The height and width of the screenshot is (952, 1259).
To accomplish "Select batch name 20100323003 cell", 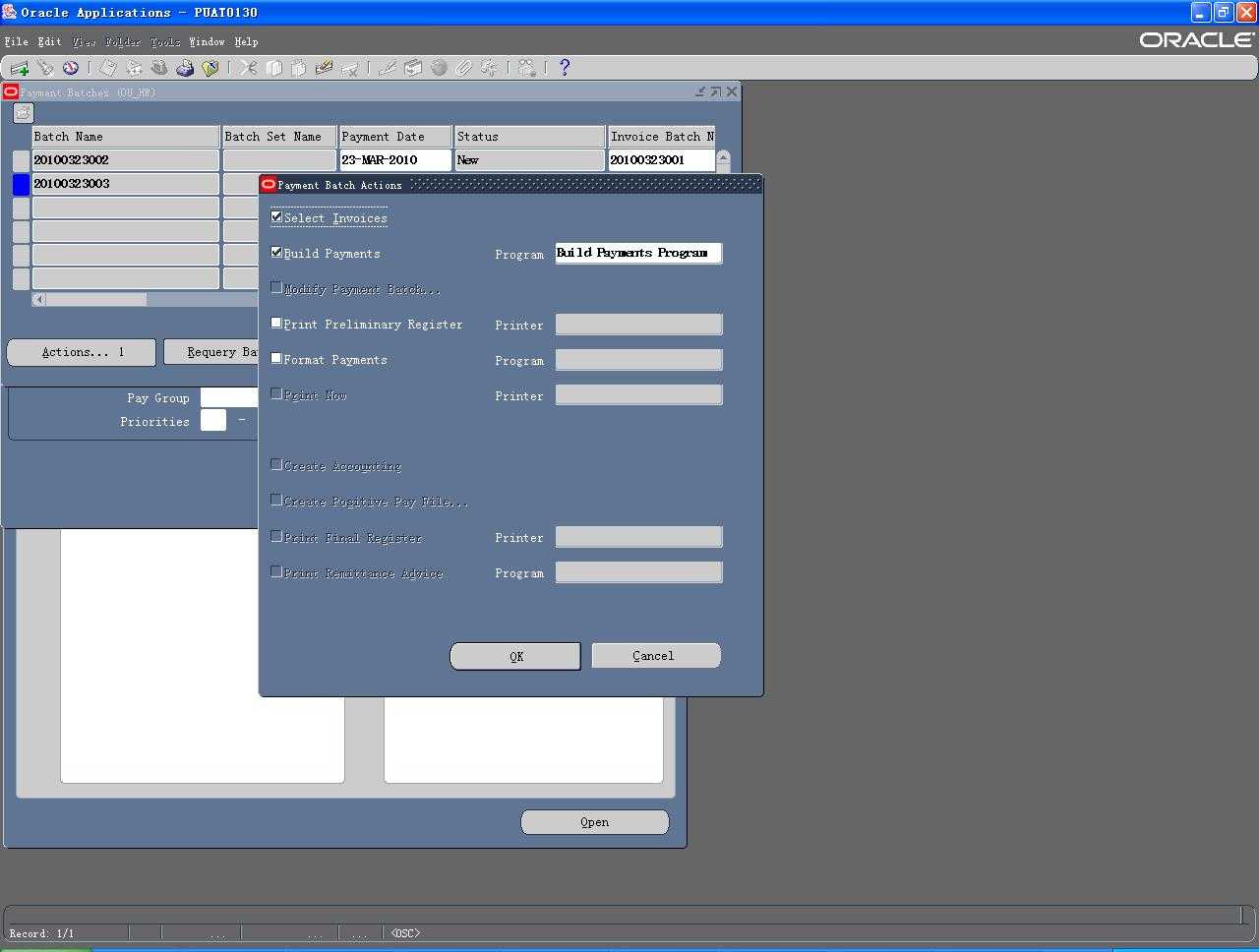I will [x=125, y=183].
